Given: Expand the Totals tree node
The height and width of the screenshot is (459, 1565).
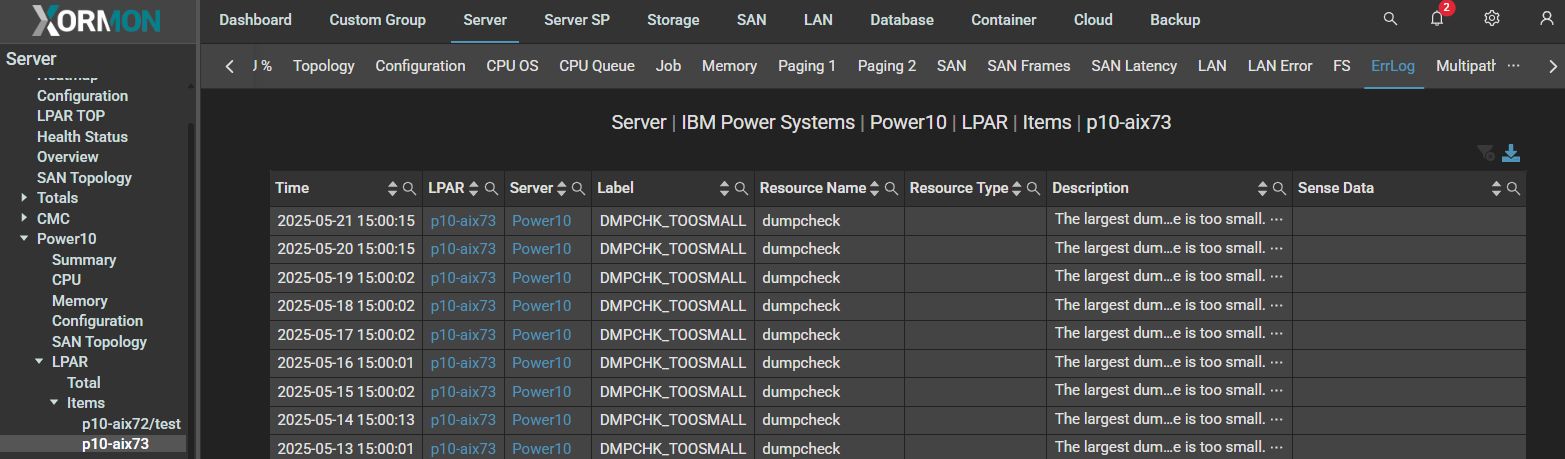Looking at the screenshot, I should pyautogui.click(x=24, y=198).
